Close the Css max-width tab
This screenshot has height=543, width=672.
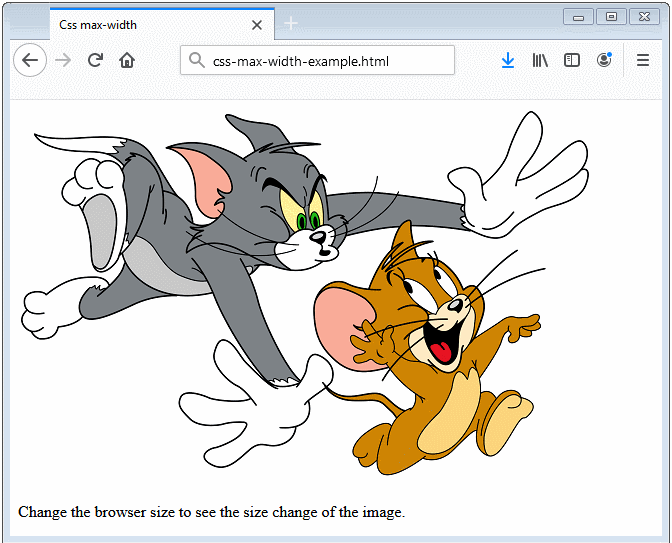click(257, 25)
